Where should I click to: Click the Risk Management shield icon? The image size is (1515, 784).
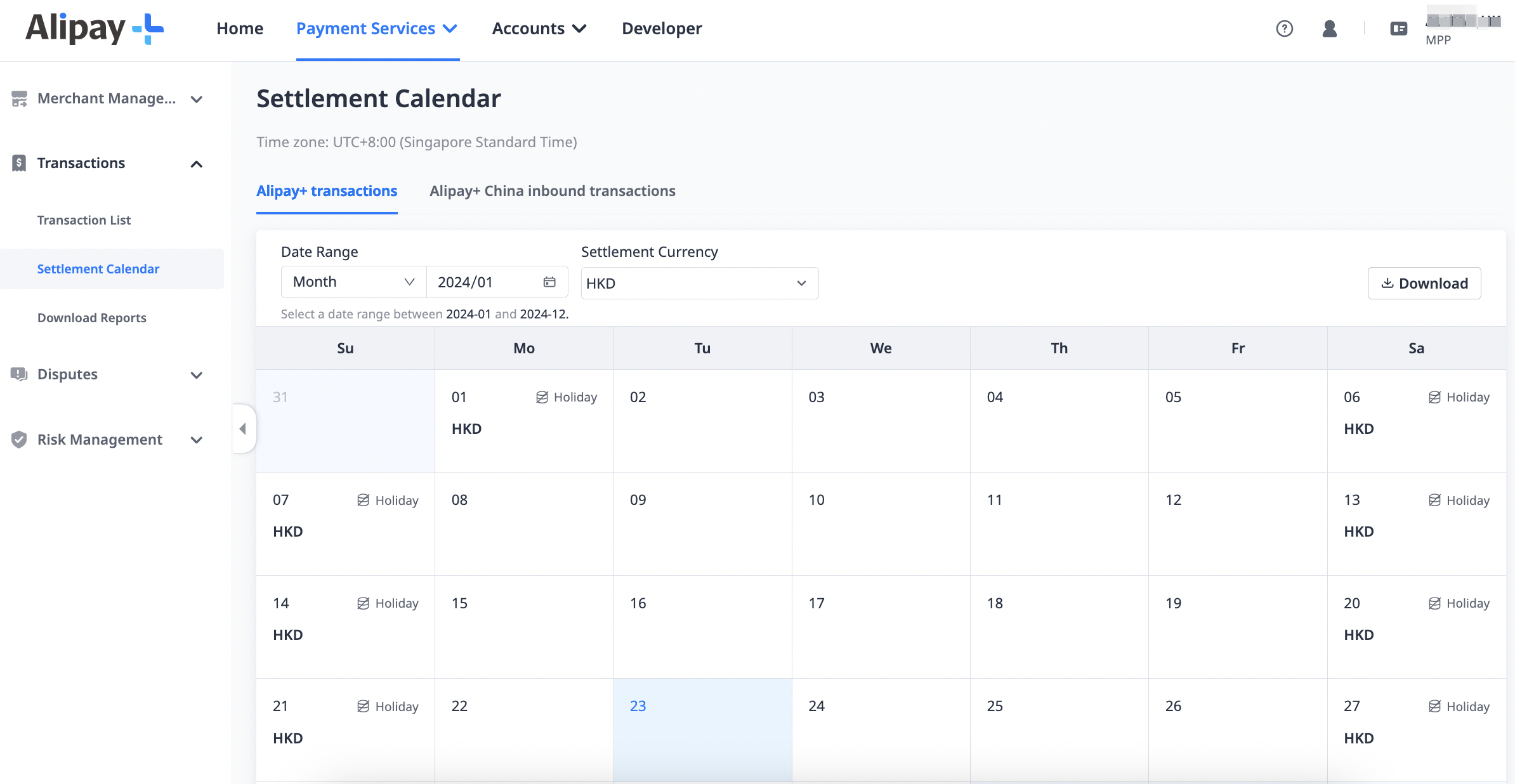pyautogui.click(x=19, y=440)
